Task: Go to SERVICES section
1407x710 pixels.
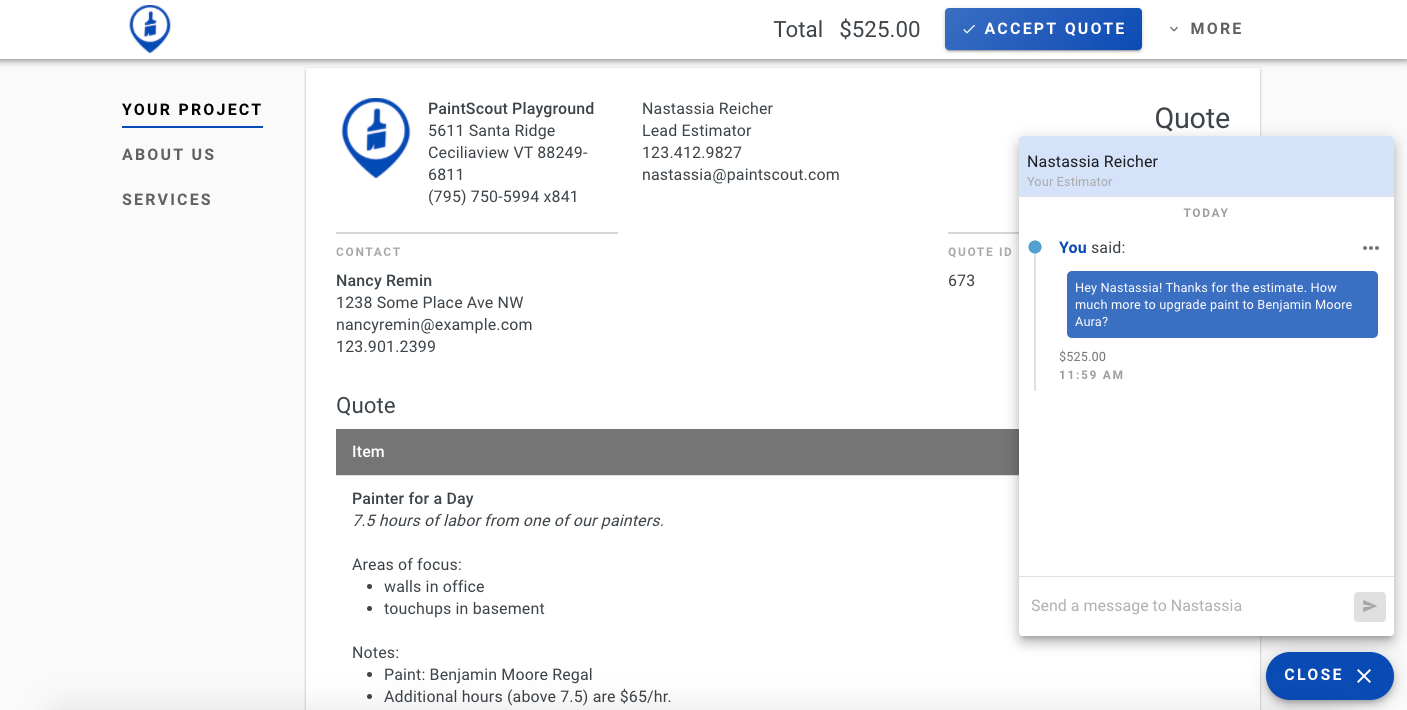Action: coord(167,200)
